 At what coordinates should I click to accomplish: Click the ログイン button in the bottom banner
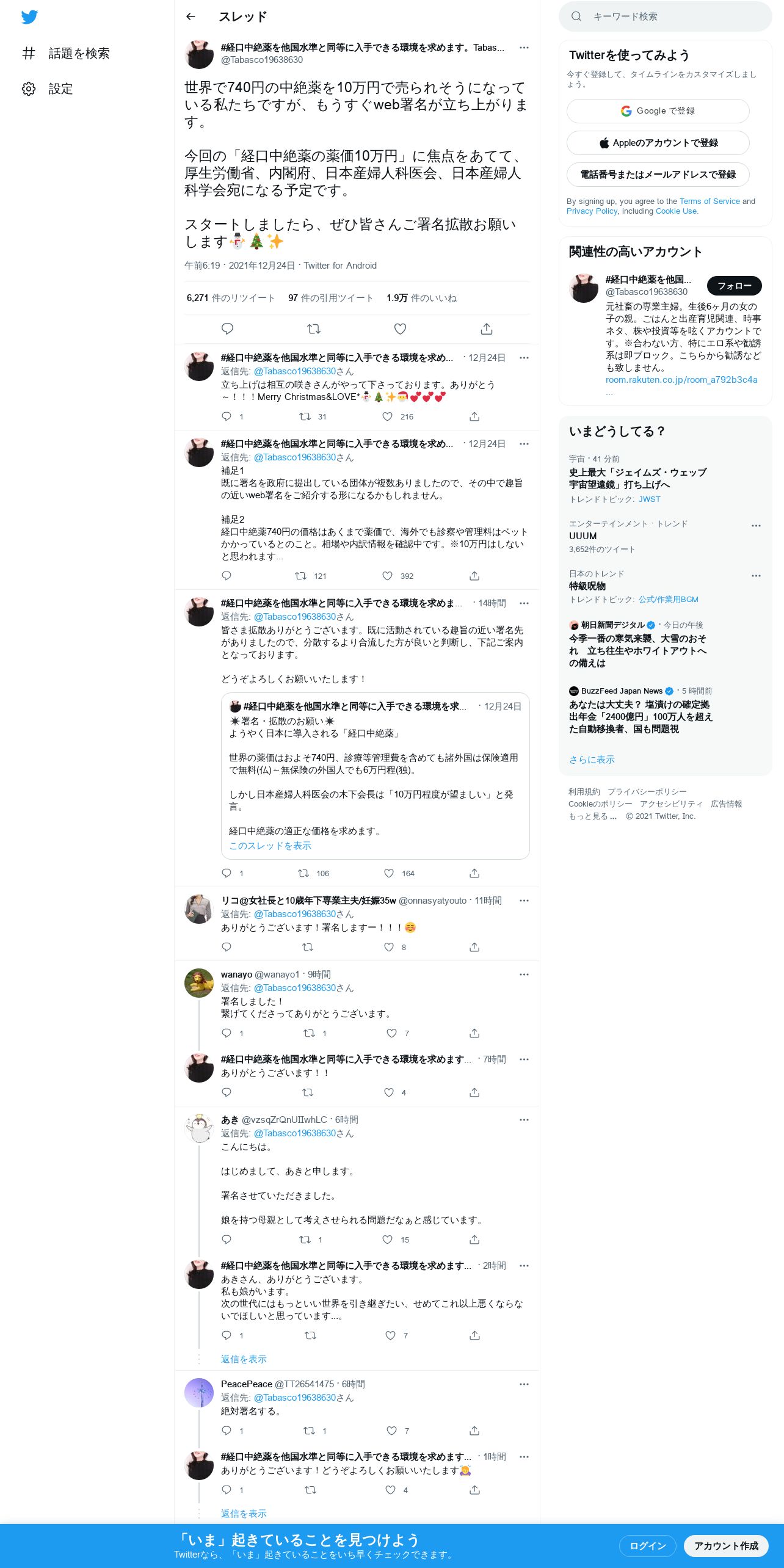pos(647,1546)
